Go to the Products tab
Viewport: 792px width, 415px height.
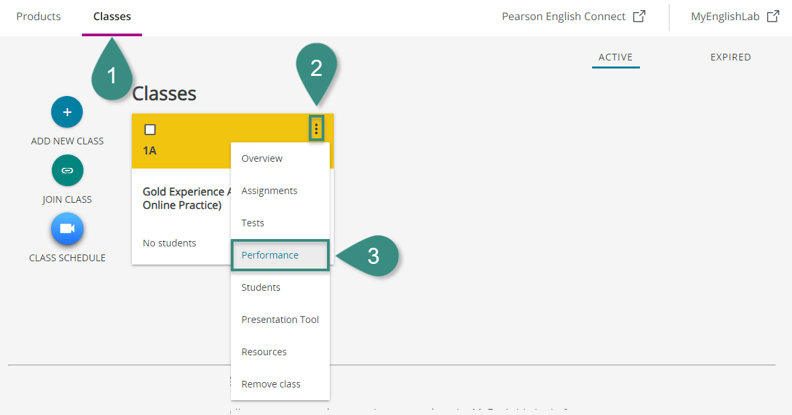click(38, 17)
